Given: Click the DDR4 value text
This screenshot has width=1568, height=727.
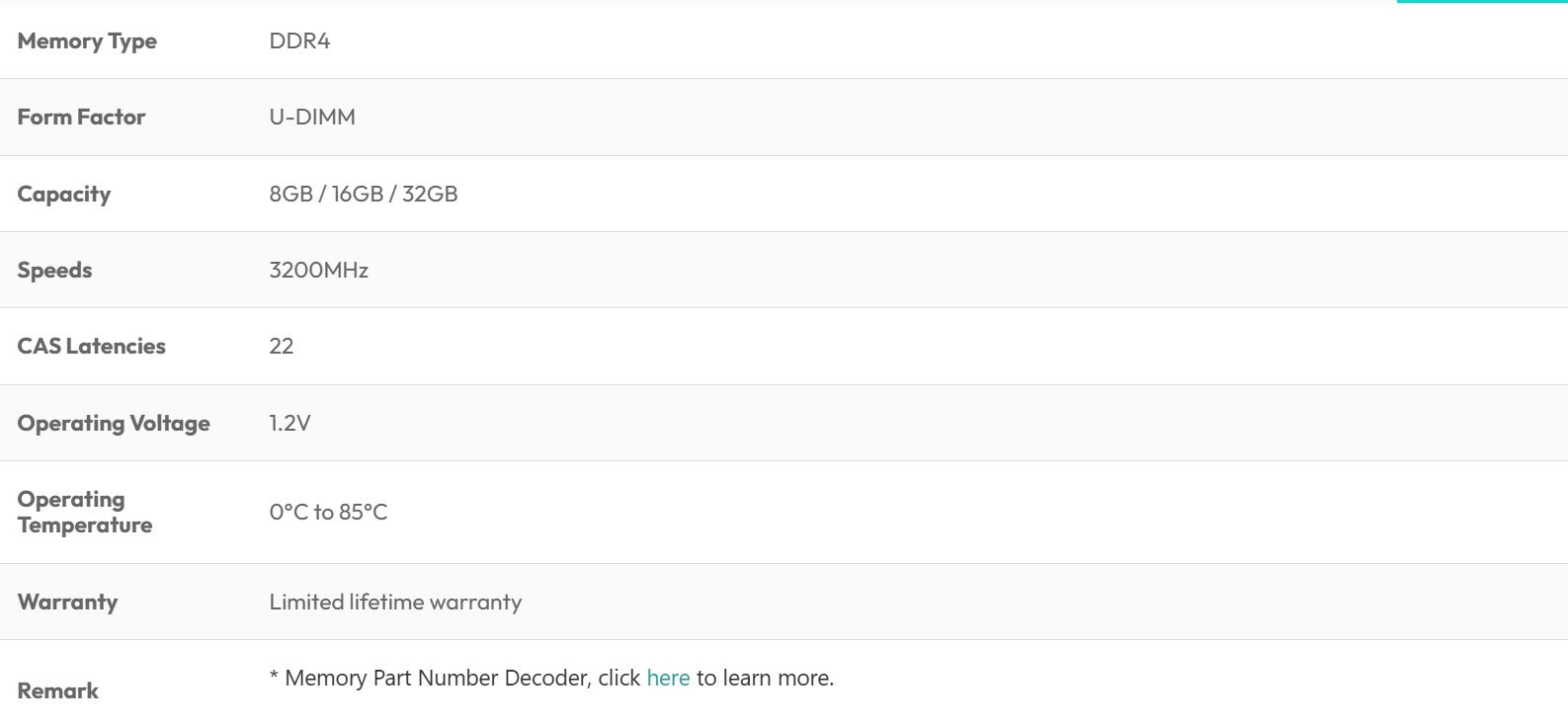Looking at the screenshot, I should click(299, 40).
